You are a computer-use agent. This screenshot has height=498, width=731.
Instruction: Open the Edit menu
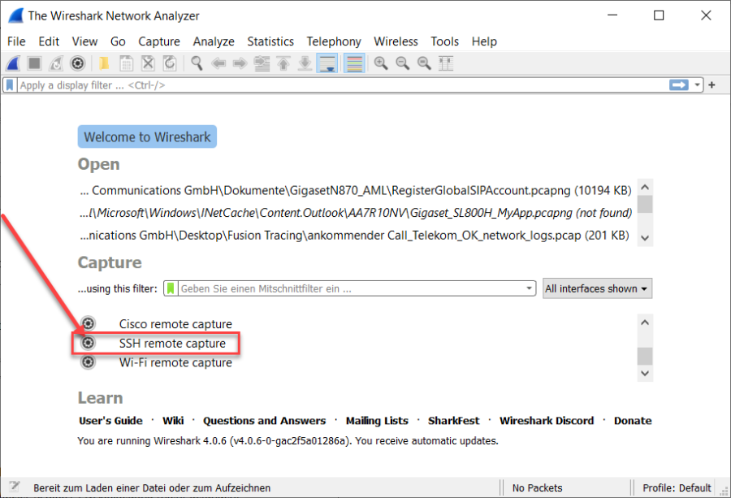click(48, 42)
